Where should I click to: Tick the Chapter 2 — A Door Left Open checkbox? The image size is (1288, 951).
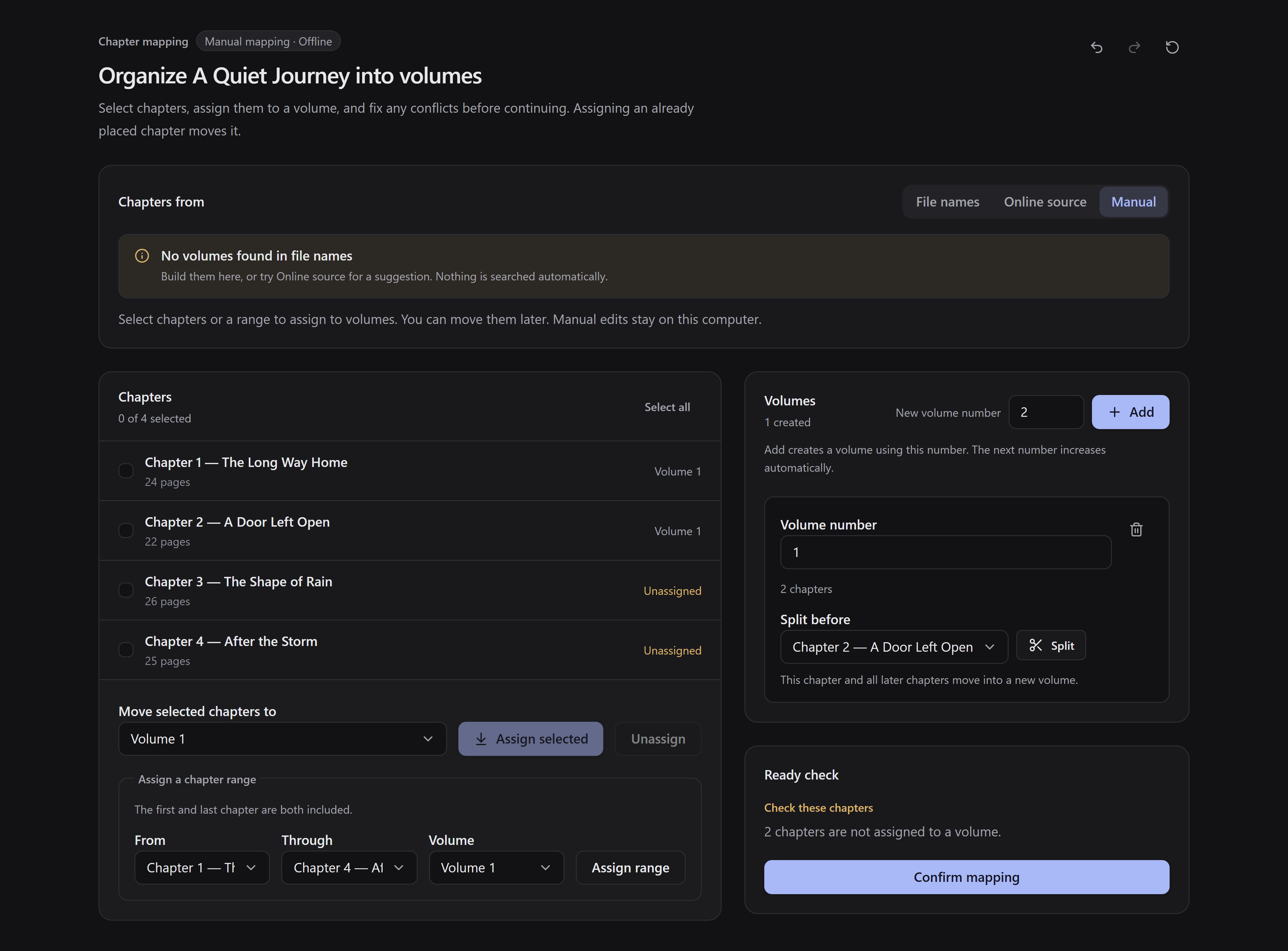125,531
